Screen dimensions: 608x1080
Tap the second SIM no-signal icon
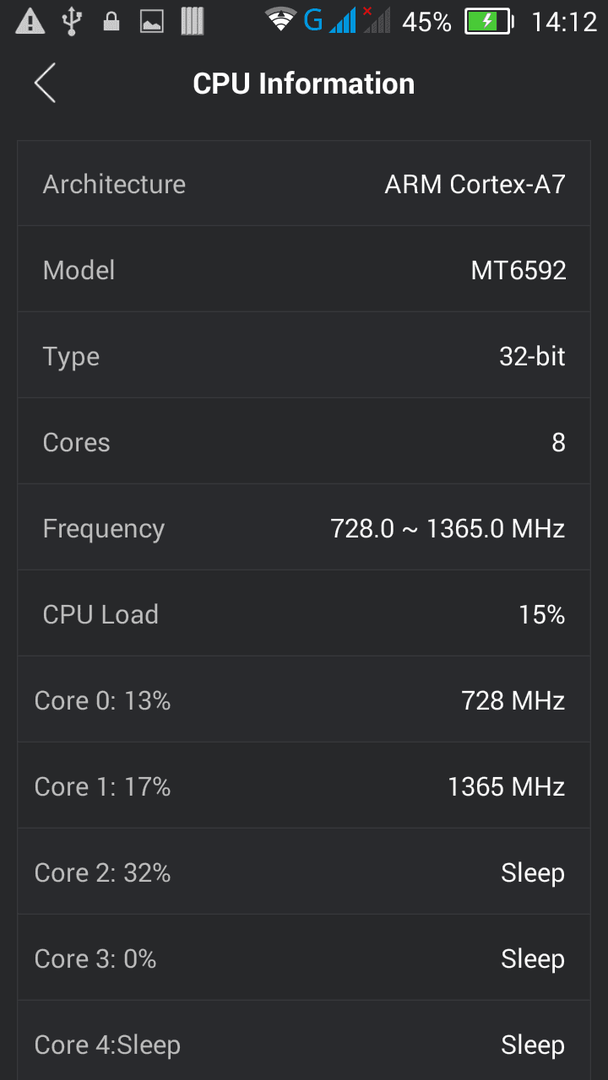[x=377, y=20]
